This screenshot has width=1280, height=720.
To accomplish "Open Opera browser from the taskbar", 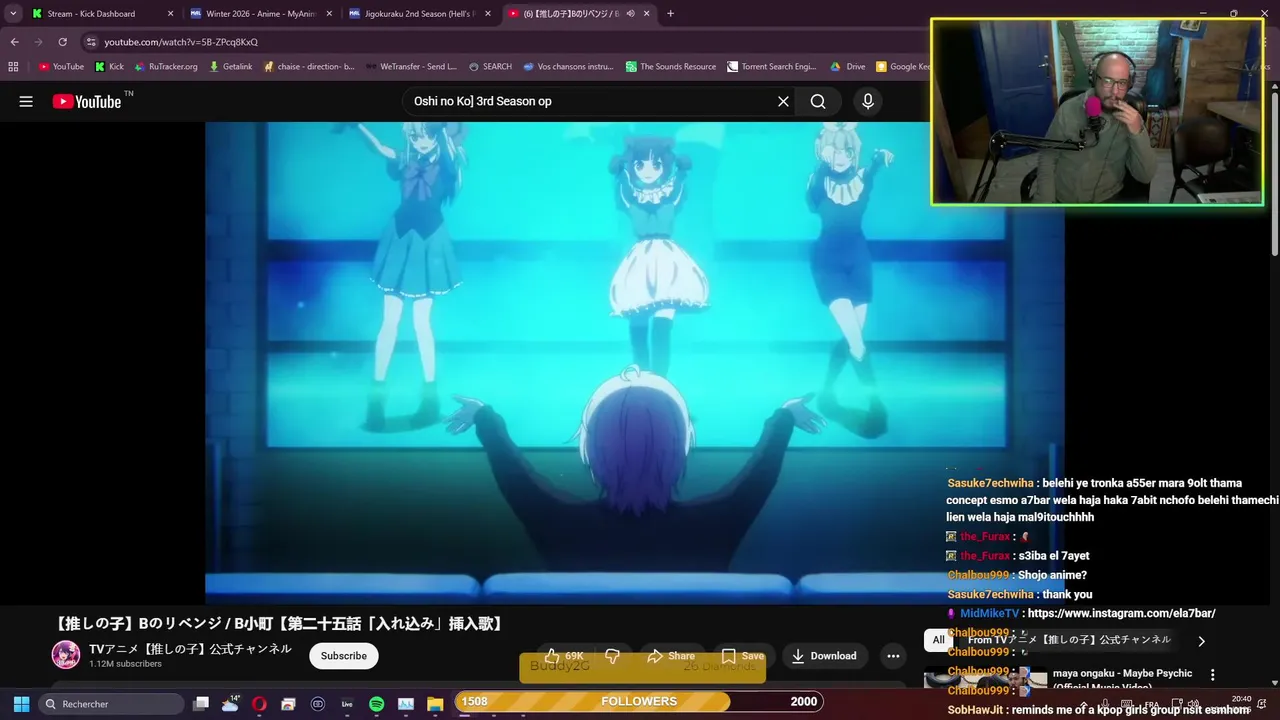I will click(x=260, y=704).
